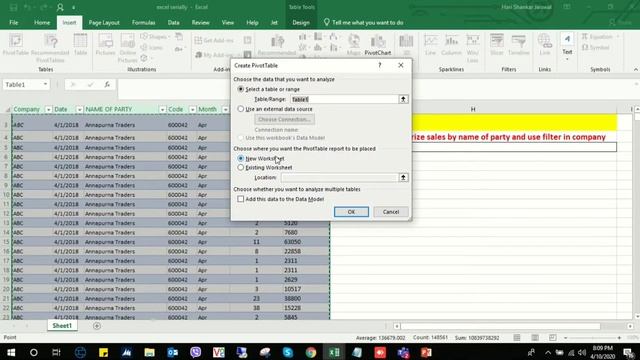This screenshot has height=360, width=640.
Task: Open the Company column filter dropdown
Action: [48, 109]
